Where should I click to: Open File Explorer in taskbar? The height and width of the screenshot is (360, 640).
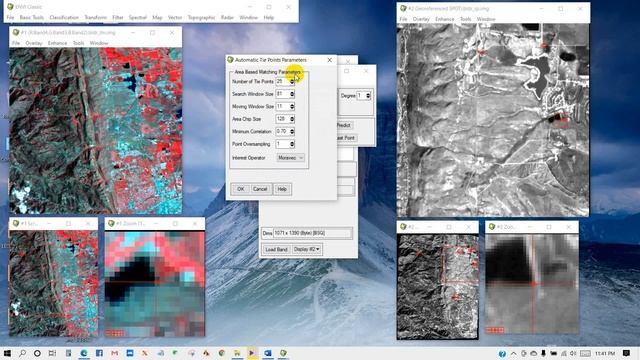237,353
